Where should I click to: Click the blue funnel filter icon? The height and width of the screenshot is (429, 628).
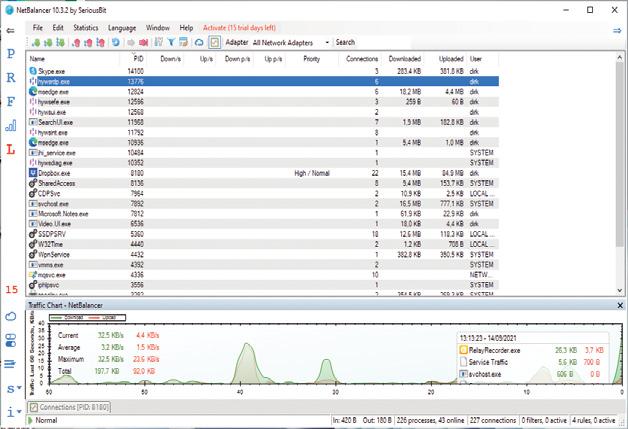pyautogui.click(x=171, y=42)
